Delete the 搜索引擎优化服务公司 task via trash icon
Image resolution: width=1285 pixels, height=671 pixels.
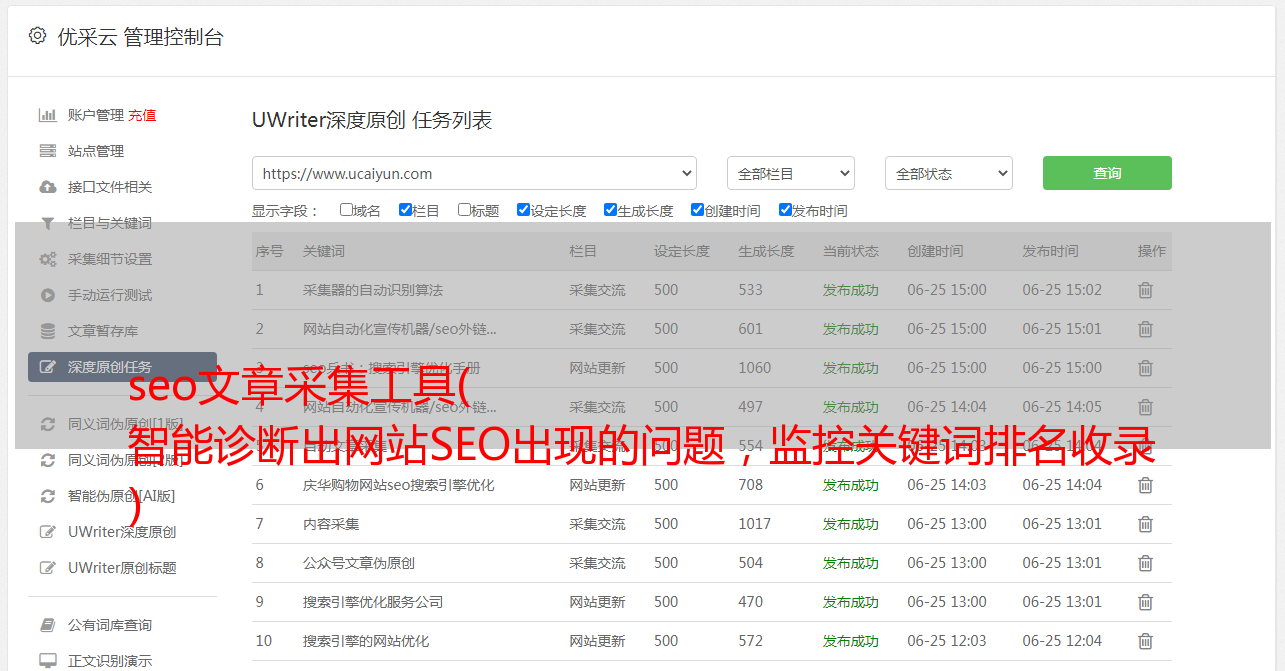[x=1145, y=602]
